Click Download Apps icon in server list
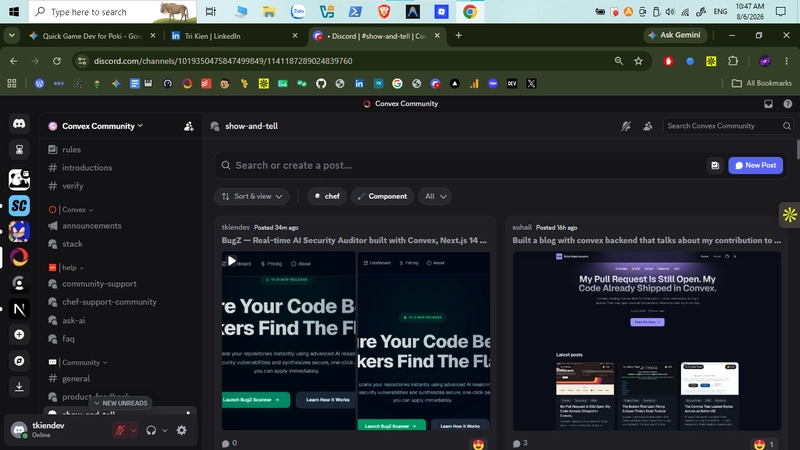Viewport: 800px width, 450px height. click(x=19, y=387)
